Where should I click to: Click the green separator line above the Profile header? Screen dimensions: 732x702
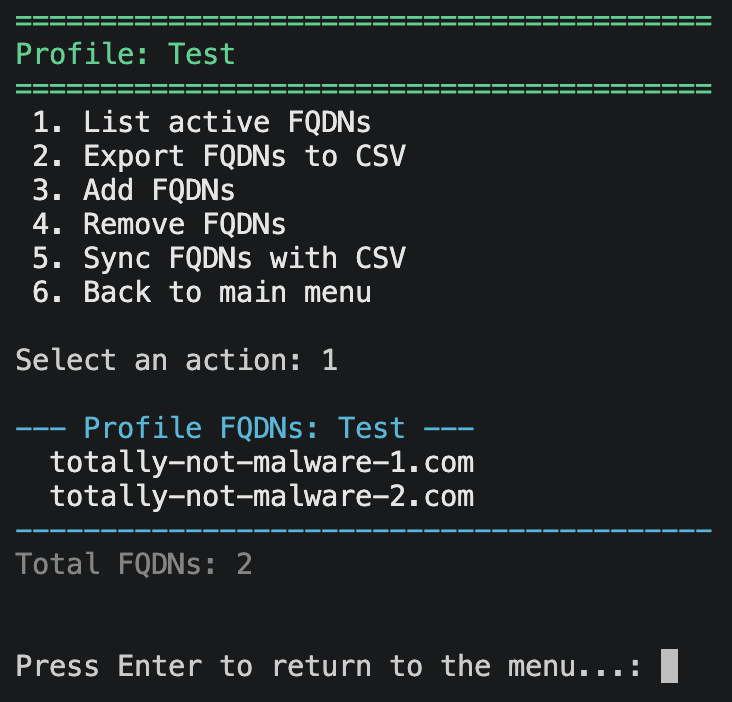pos(364,20)
